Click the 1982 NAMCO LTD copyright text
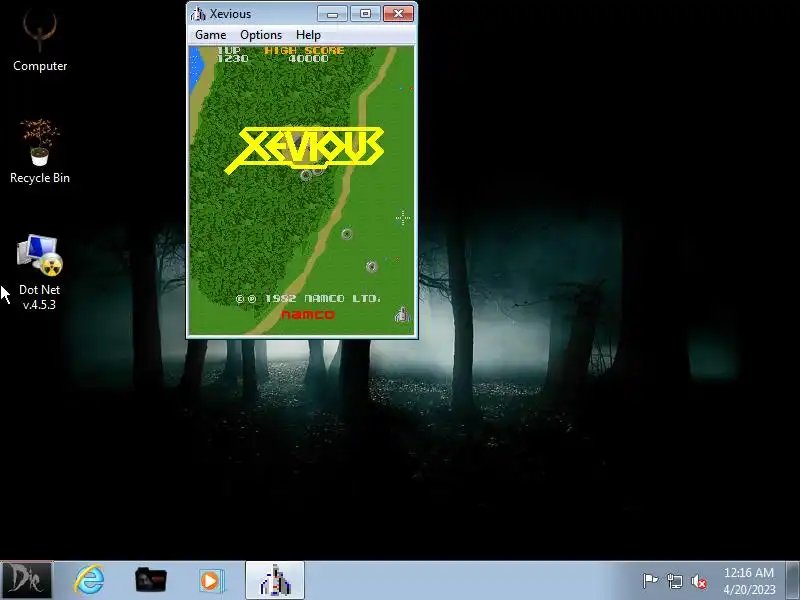The image size is (800, 600). tap(308, 298)
